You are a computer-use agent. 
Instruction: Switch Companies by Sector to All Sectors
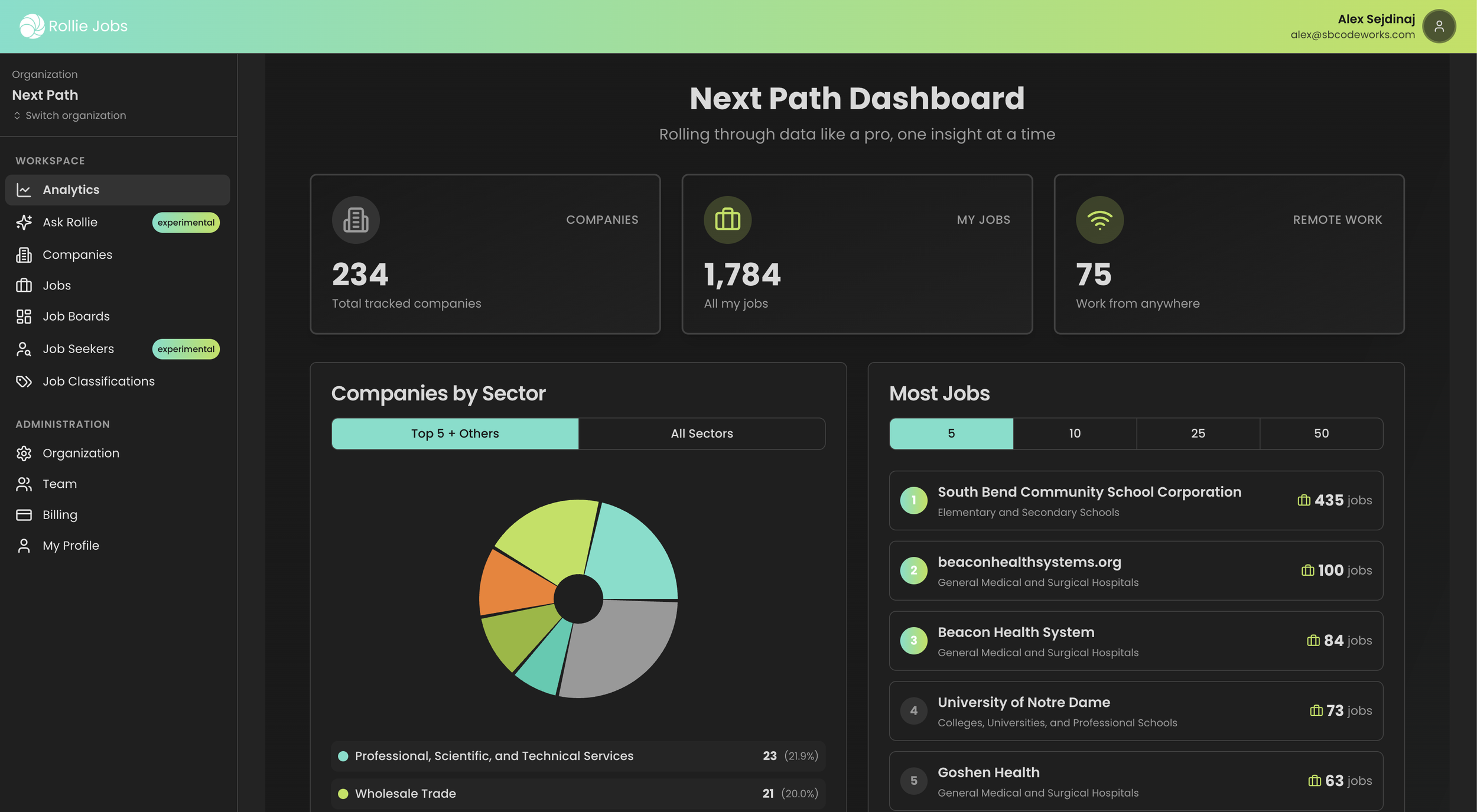click(701, 433)
